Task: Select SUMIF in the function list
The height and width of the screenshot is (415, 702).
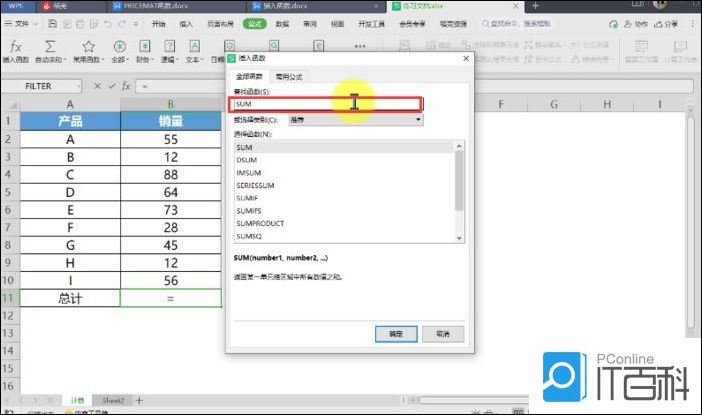Action: 245,199
